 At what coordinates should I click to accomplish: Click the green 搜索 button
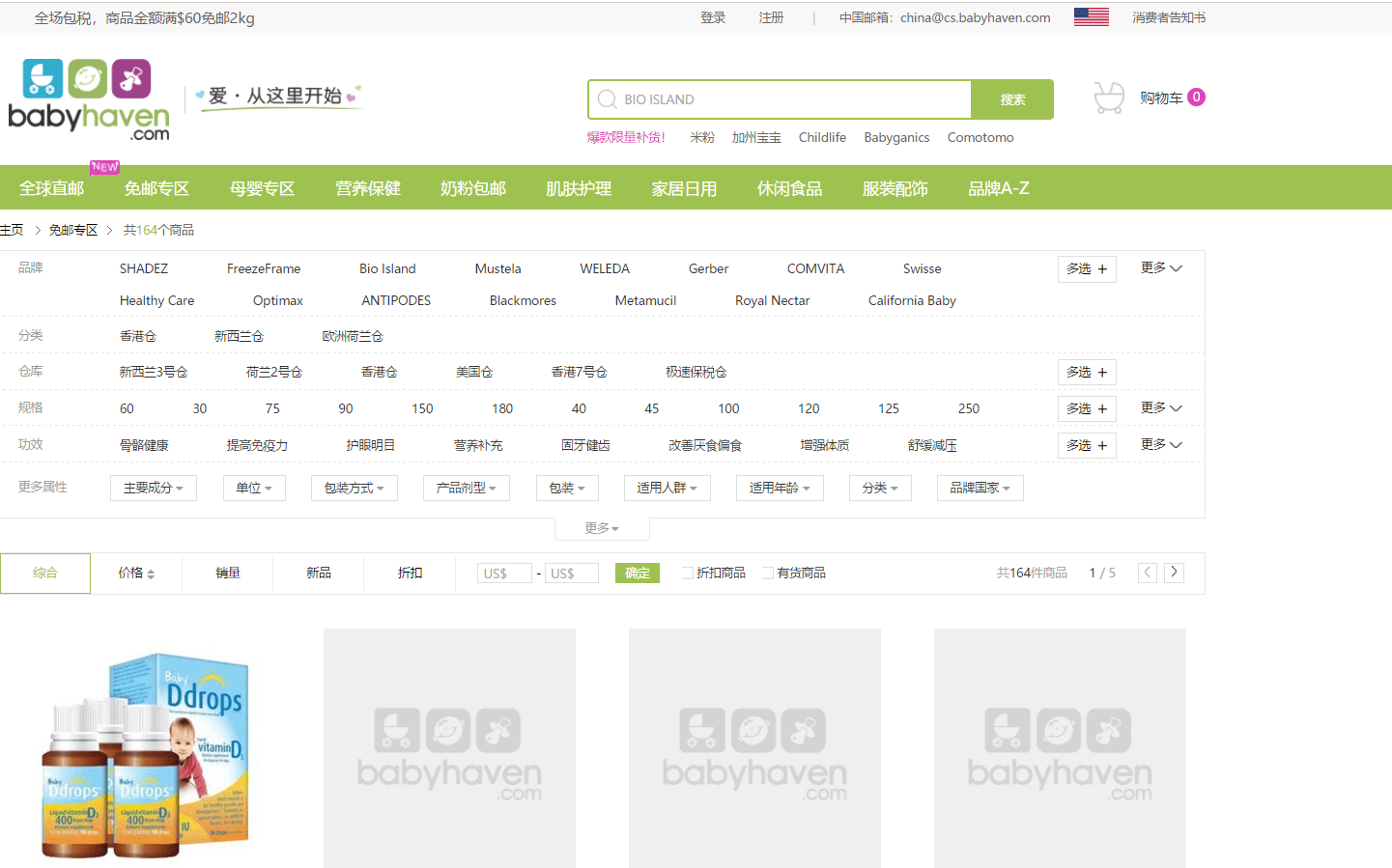pos(1012,99)
